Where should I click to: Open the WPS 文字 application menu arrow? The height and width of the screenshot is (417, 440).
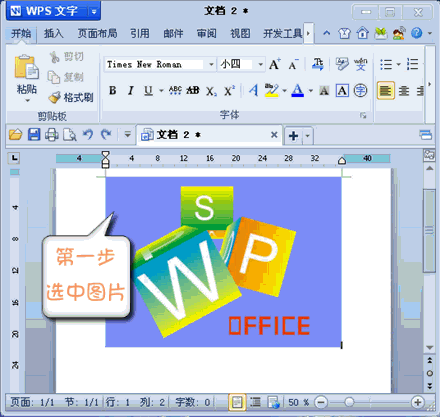[94, 12]
